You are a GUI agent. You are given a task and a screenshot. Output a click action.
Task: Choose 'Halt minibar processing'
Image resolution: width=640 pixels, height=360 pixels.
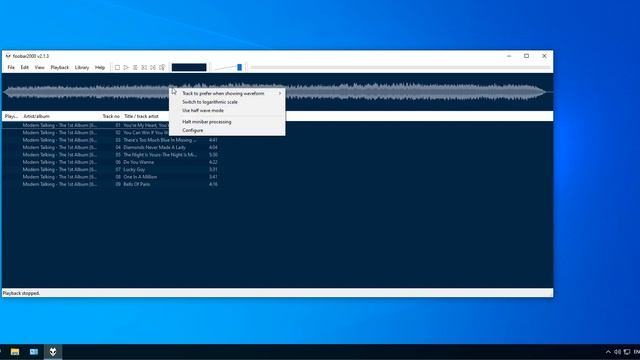click(x=227, y=122)
